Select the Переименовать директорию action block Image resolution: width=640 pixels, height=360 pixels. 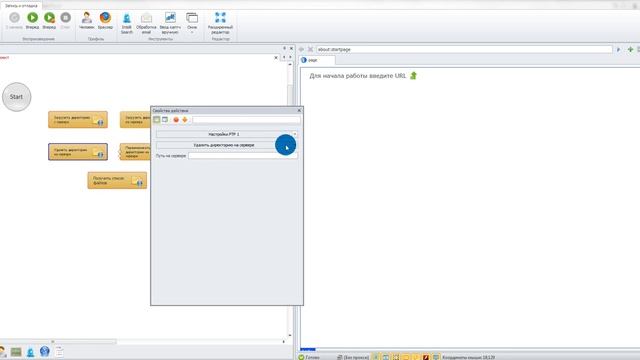[135, 152]
